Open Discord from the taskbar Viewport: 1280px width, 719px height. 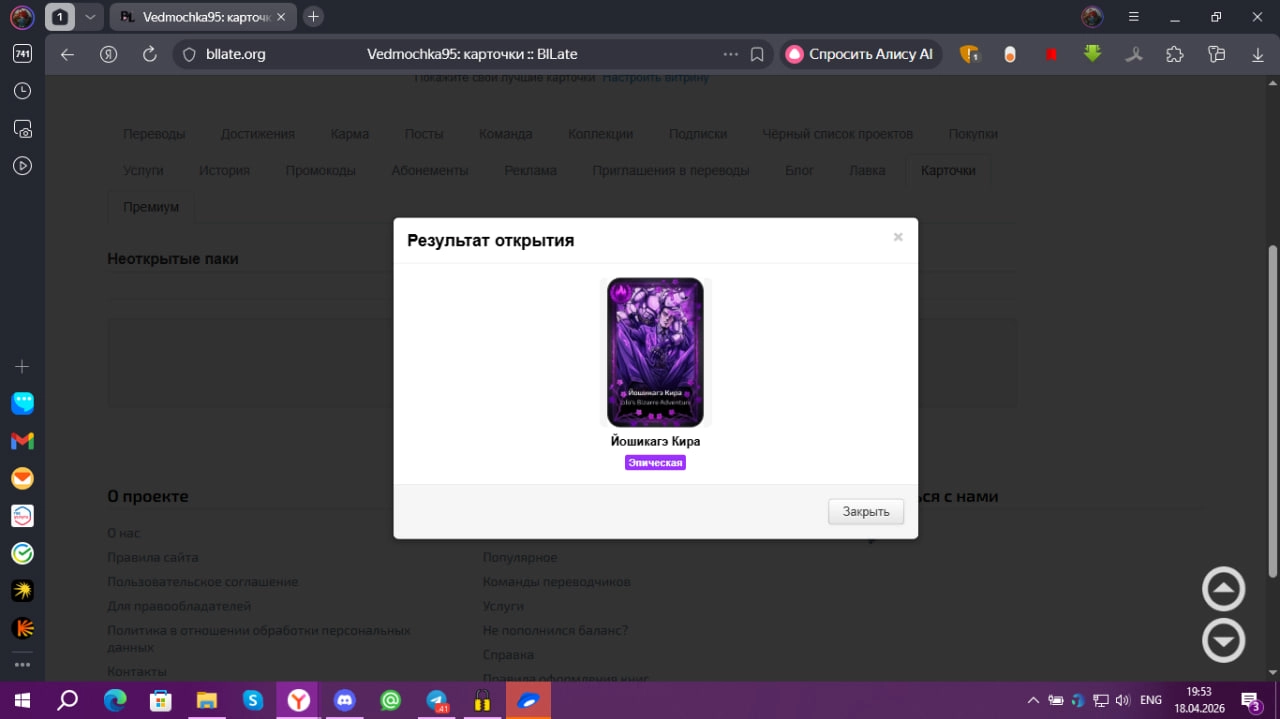345,700
